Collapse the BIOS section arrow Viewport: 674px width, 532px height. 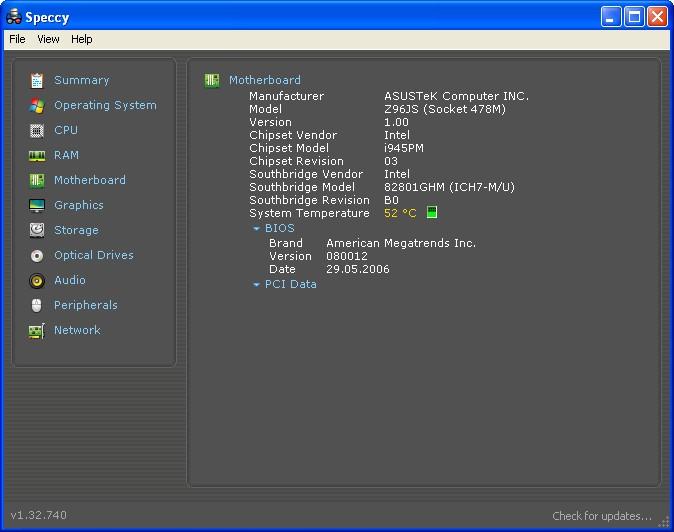[256, 229]
